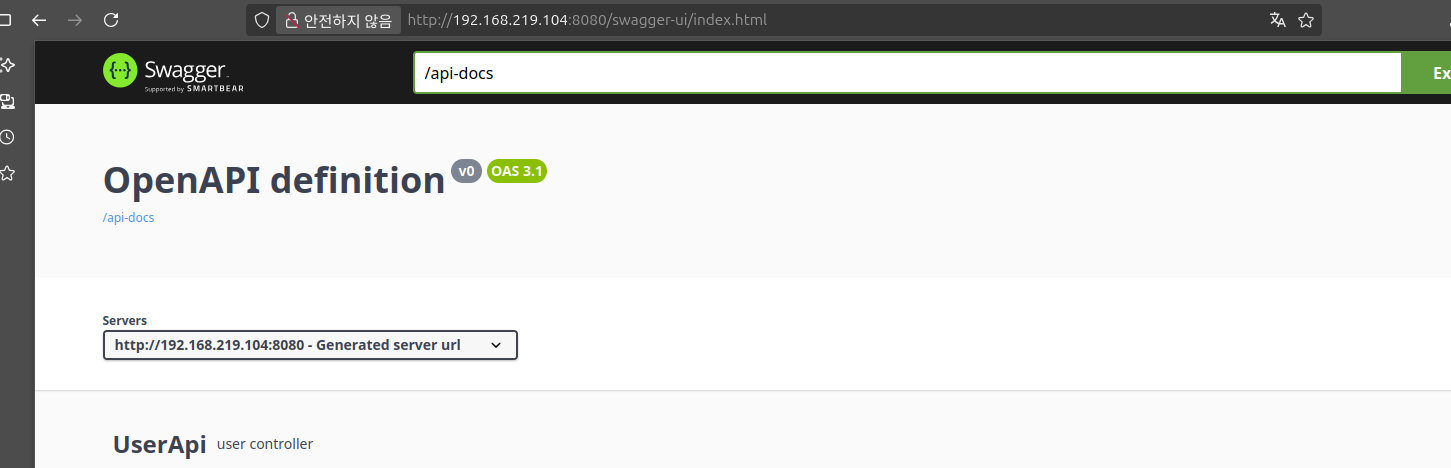Image resolution: width=1451 pixels, height=468 pixels.
Task: Expand the Servers dropdown
Action: coord(310,345)
